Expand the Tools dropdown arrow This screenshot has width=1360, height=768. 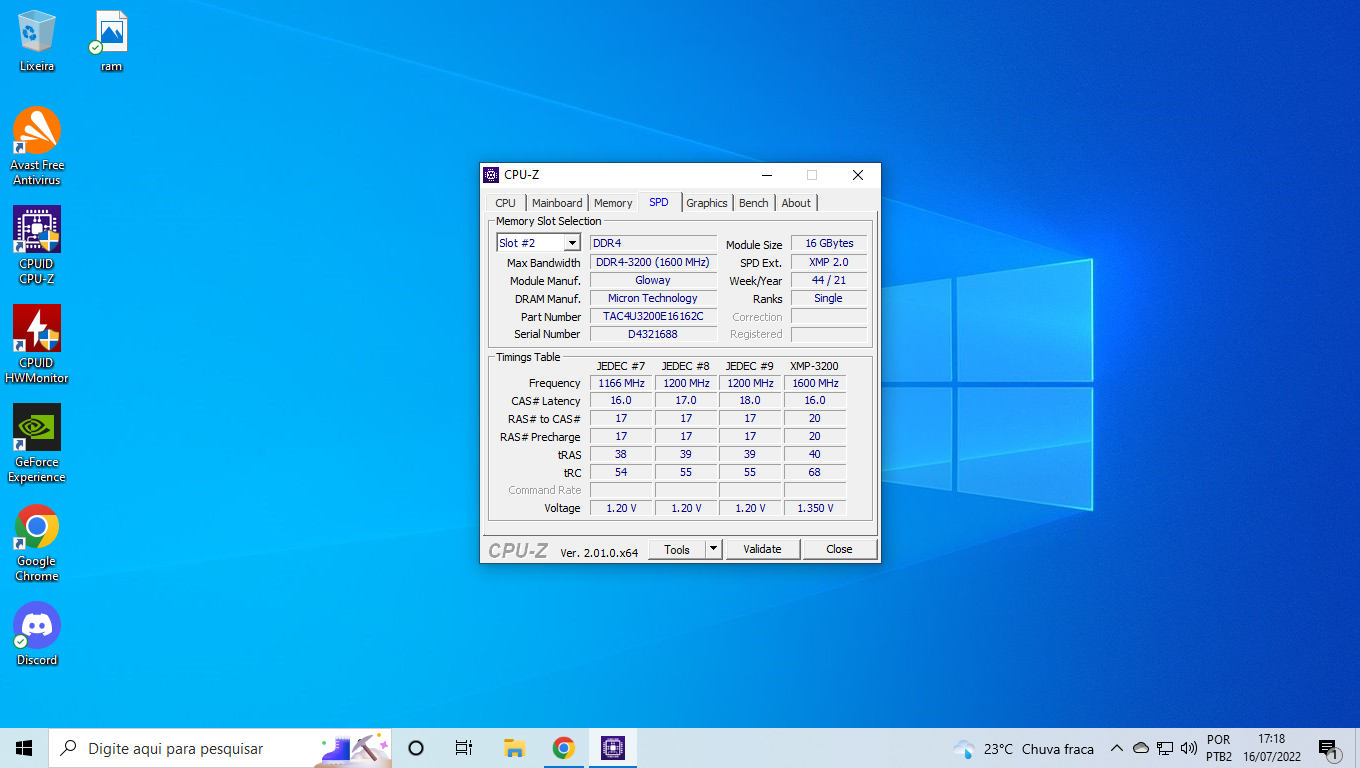(x=713, y=549)
